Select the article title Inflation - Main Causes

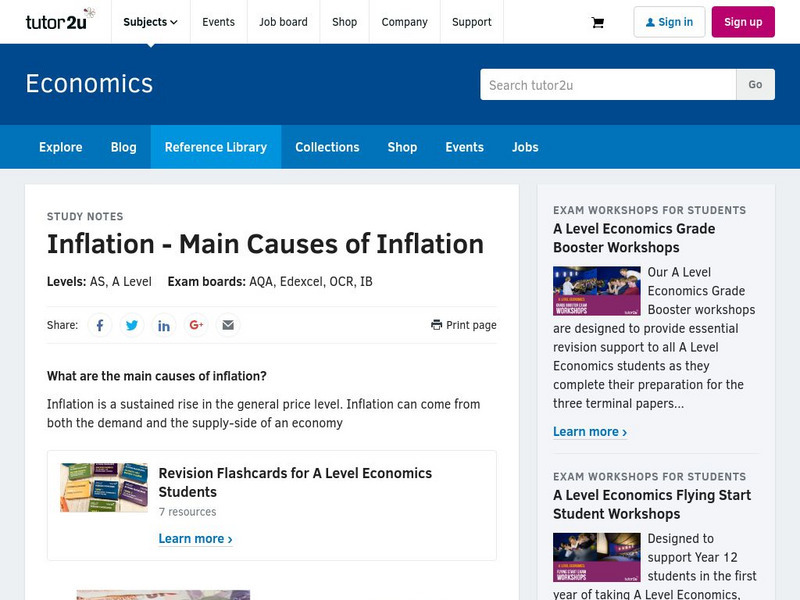265,244
